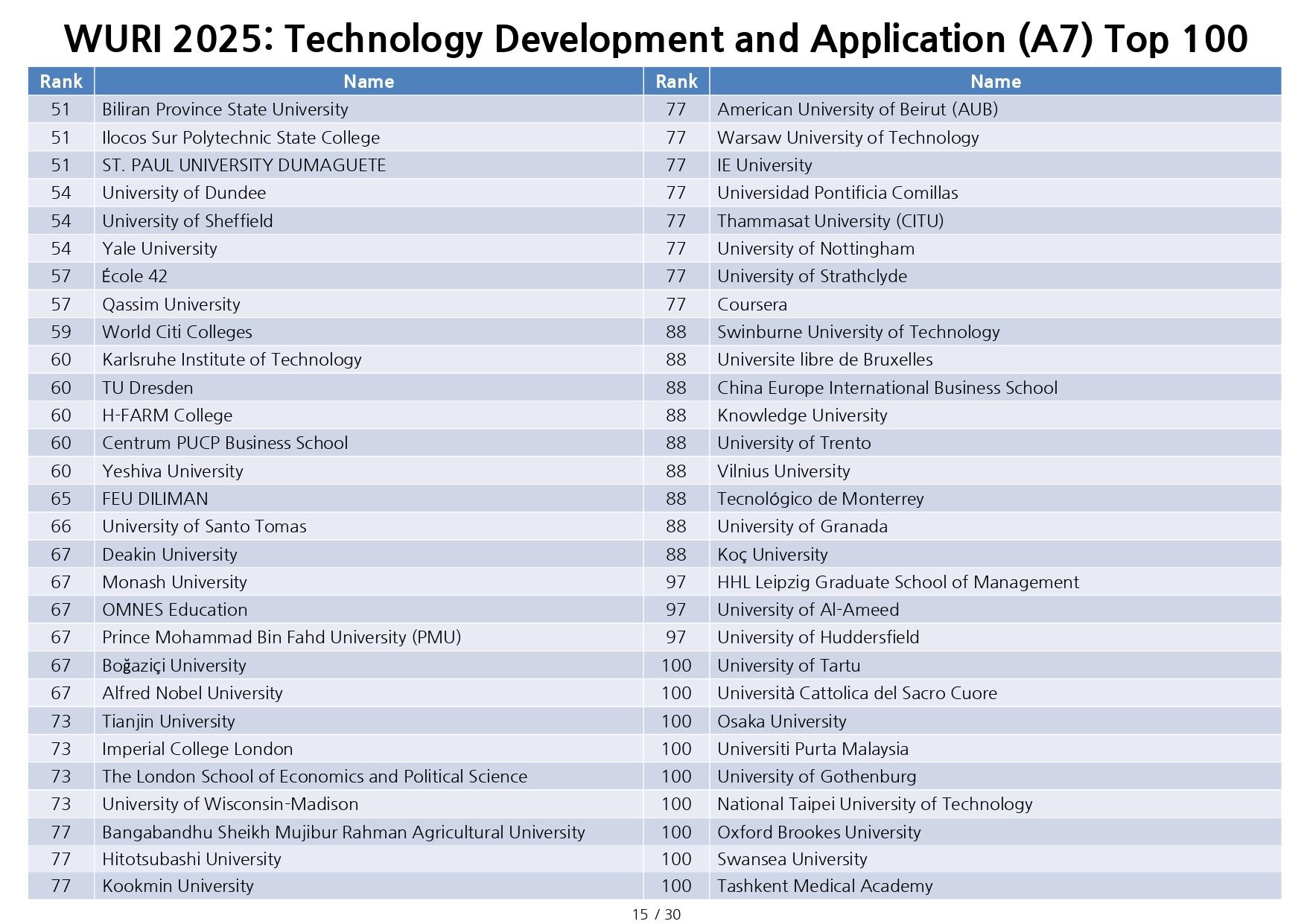Select Knowledge University

point(802,415)
